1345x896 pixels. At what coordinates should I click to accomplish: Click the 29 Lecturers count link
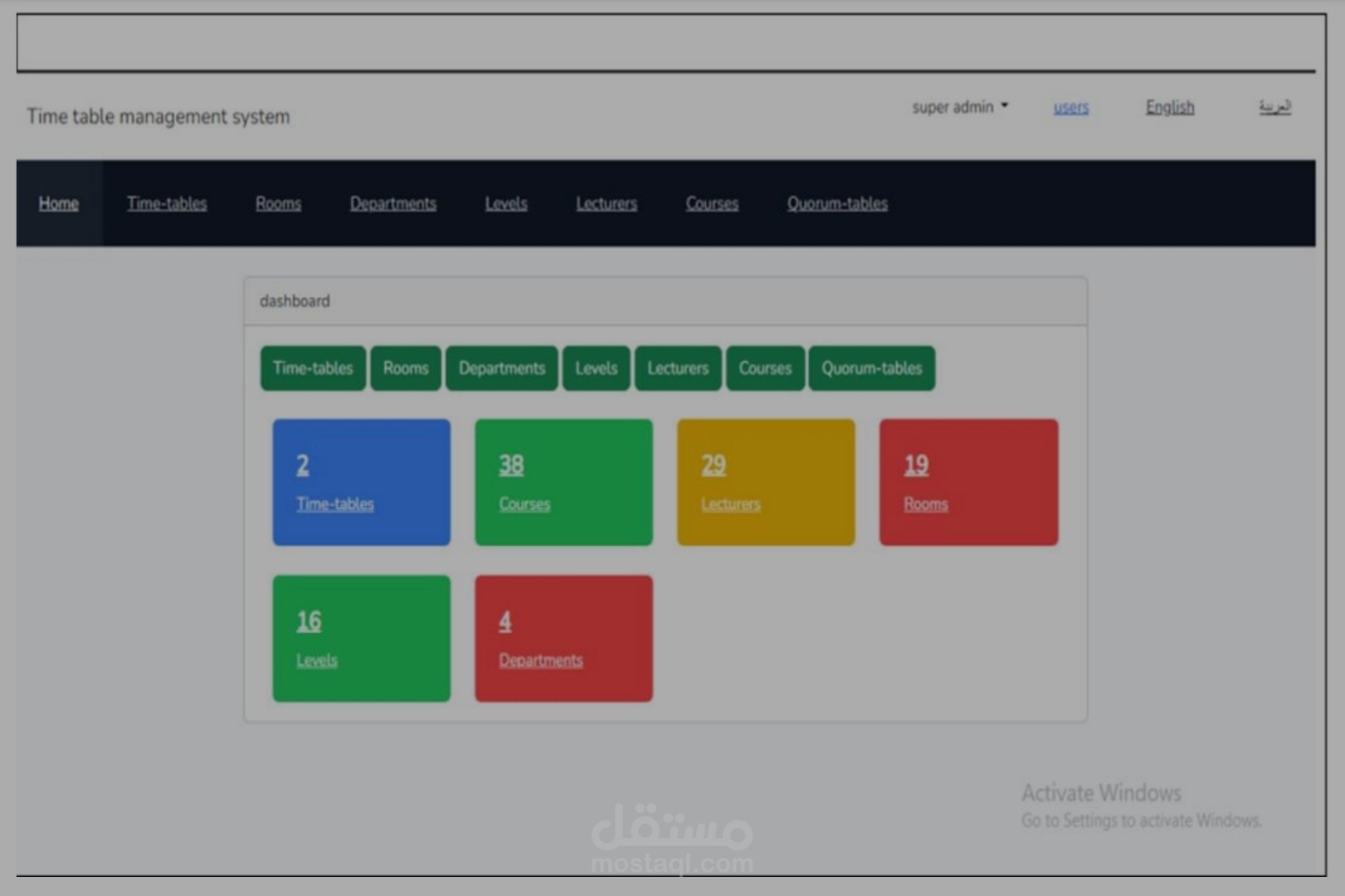pos(730,504)
